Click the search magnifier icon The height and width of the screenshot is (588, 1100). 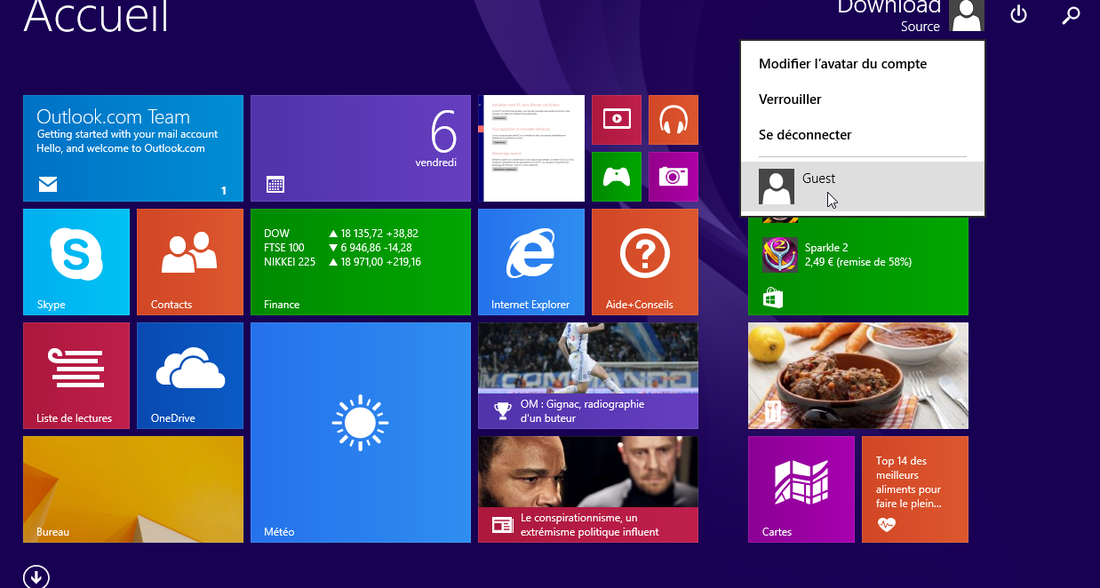point(1071,15)
